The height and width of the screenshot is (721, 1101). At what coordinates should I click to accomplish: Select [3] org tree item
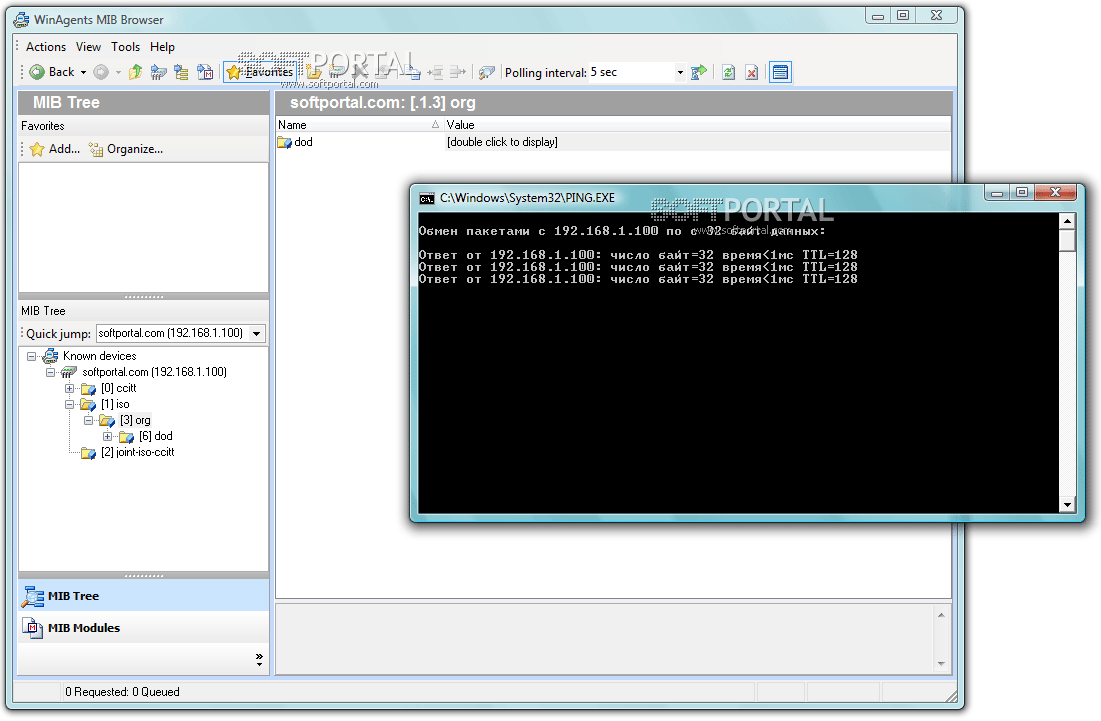pos(135,421)
